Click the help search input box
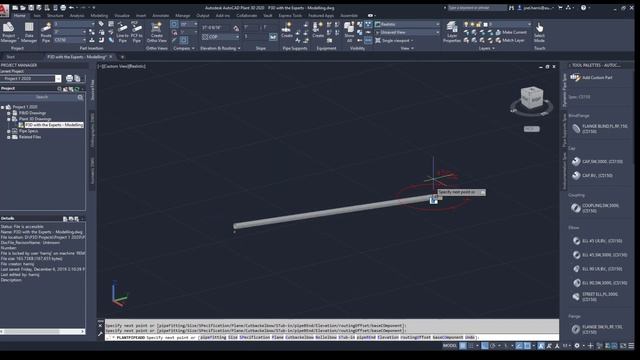This screenshot has width=640, height=360. pos(476,8)
